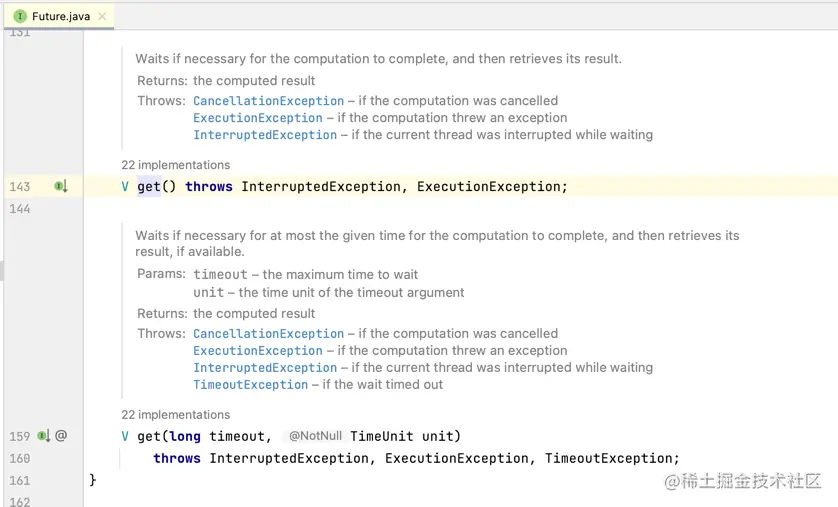This screenshot has width=838, height=507.
Task: Open 22 implementations hint above get(long timeout)
Action: [175, 415]
